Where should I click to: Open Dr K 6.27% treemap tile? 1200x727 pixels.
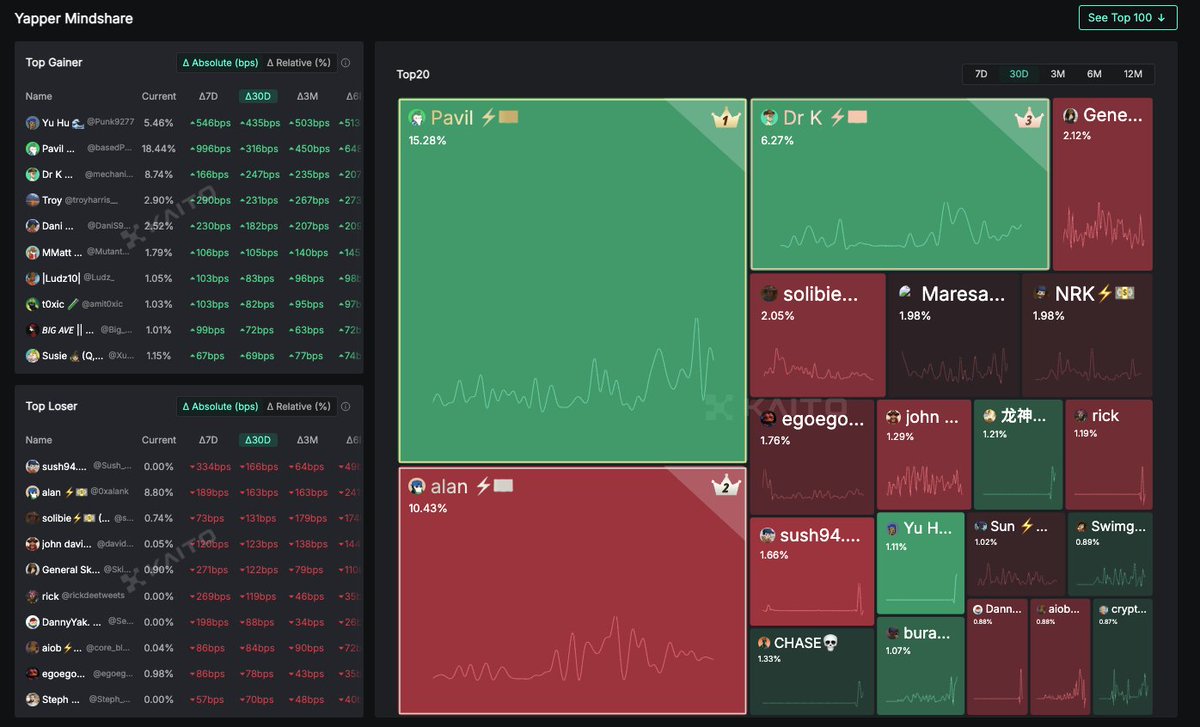pos(900,184)
